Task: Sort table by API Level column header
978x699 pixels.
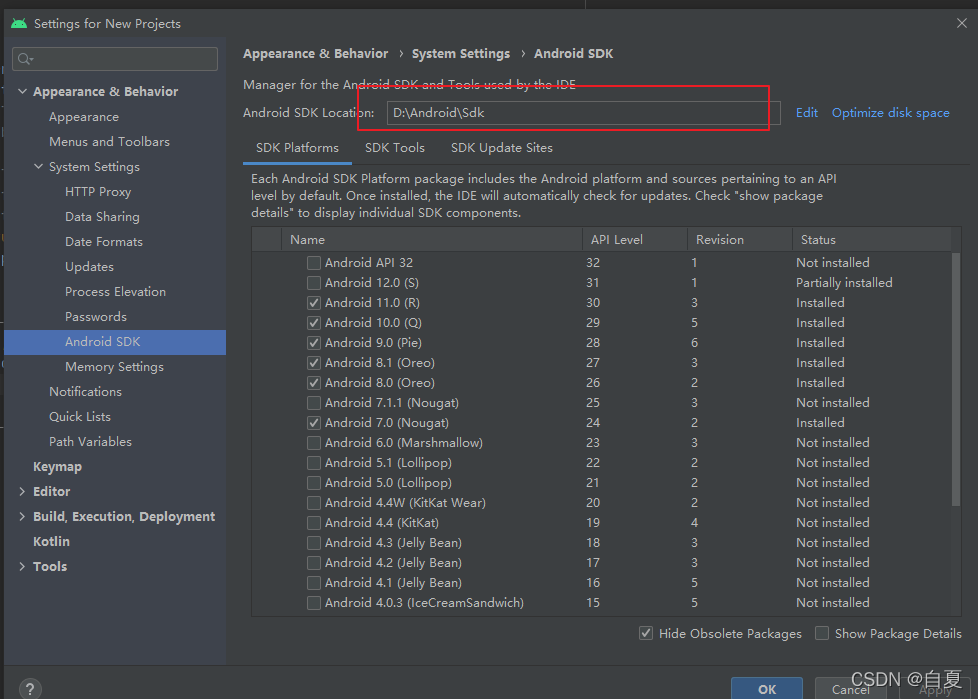Action: point(635,239)
